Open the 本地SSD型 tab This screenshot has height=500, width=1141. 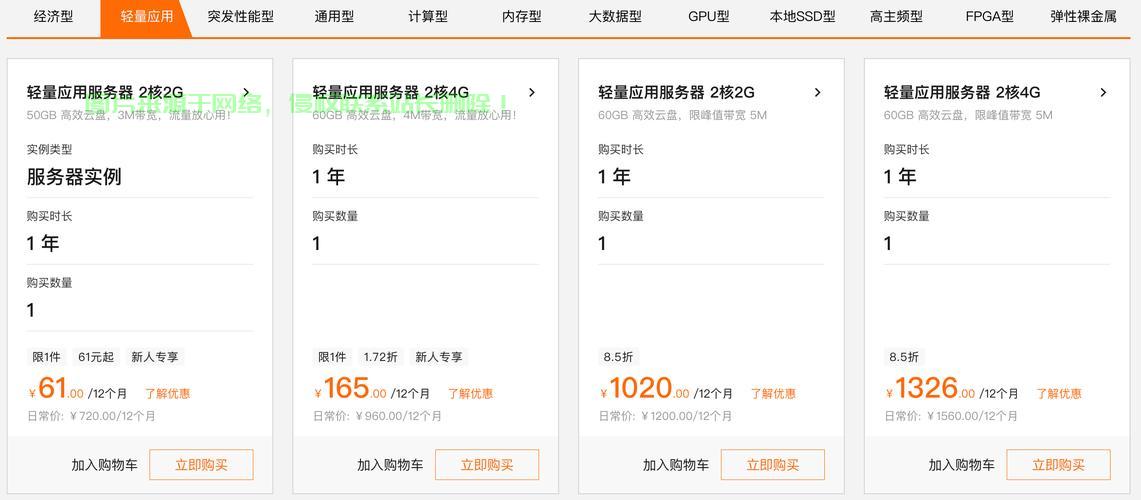coord(802,17)
